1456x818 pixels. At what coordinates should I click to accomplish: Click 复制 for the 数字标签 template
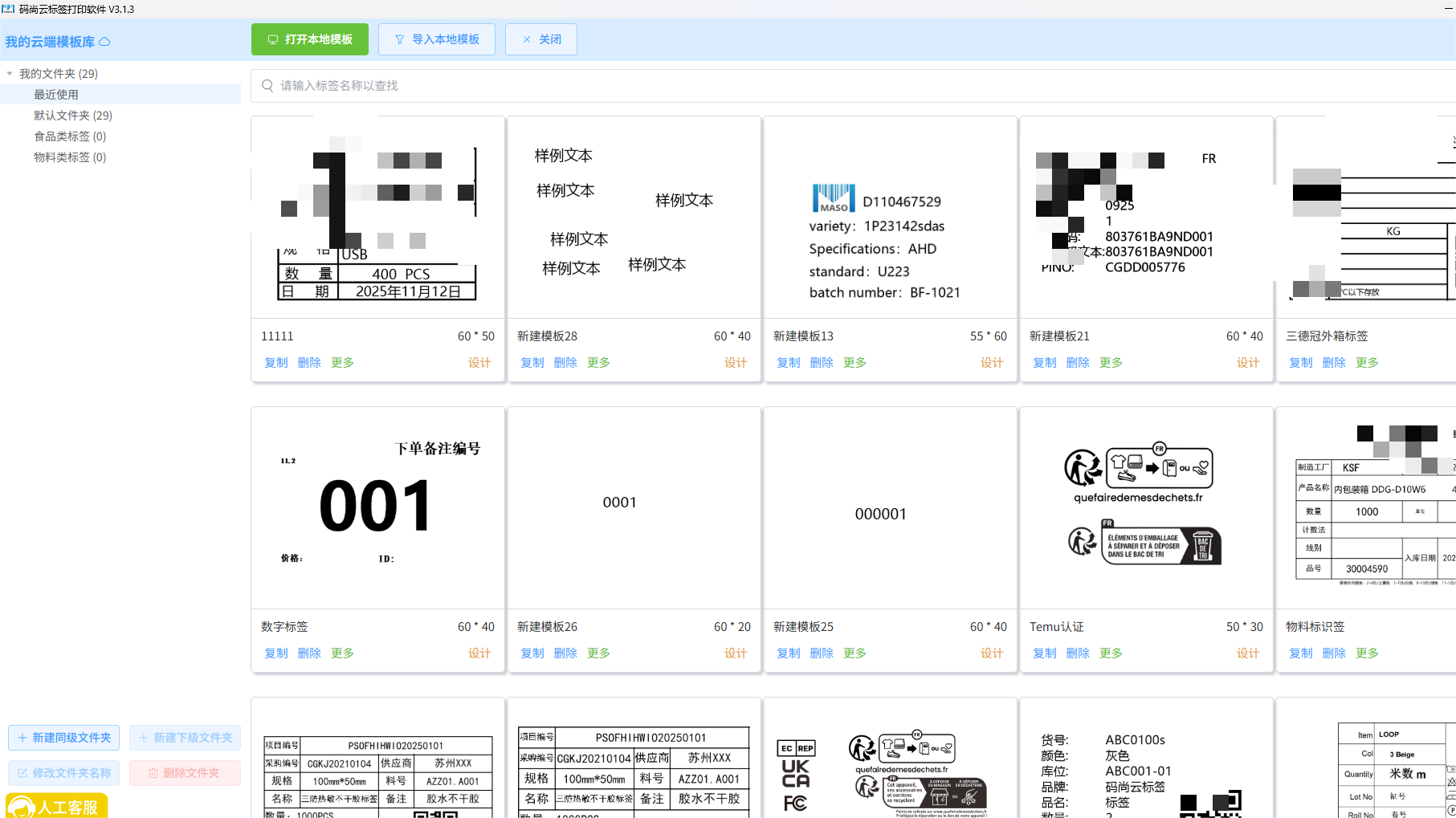(275, 653)
